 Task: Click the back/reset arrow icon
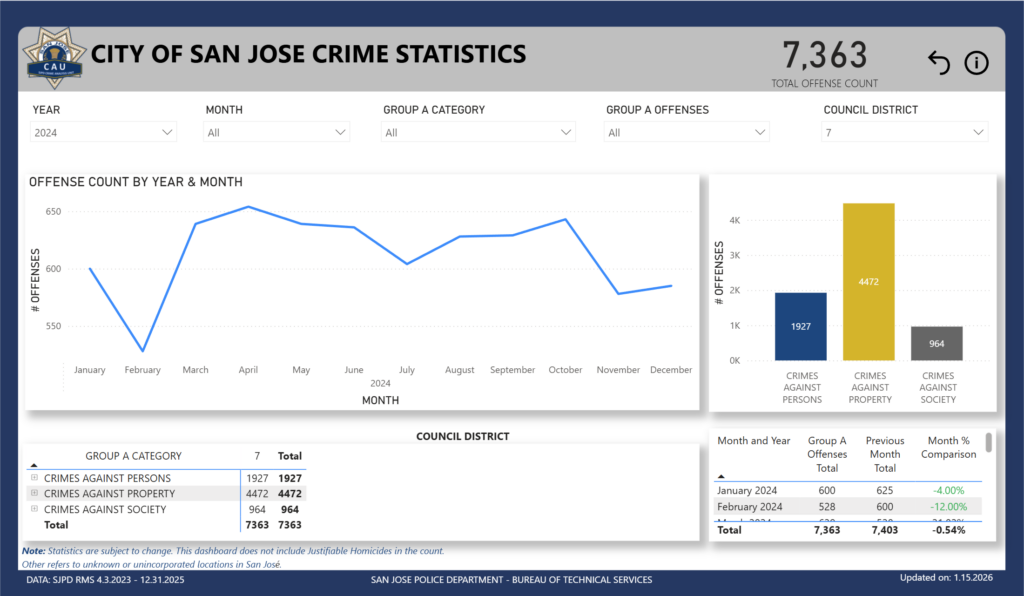click(938, 63)
